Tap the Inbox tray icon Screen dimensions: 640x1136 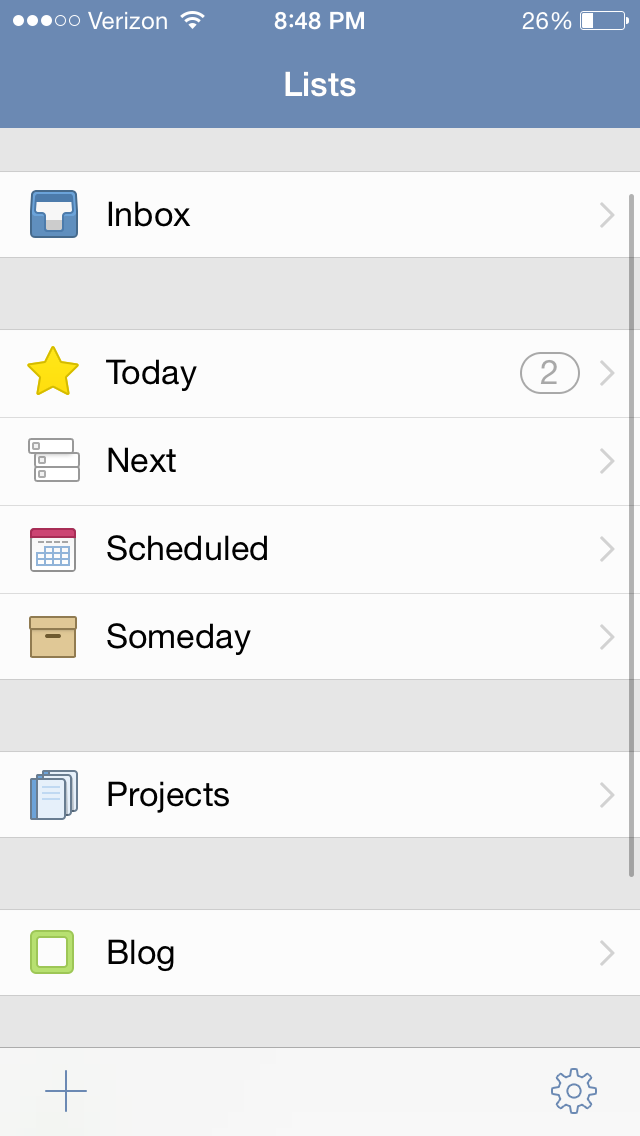53,214
